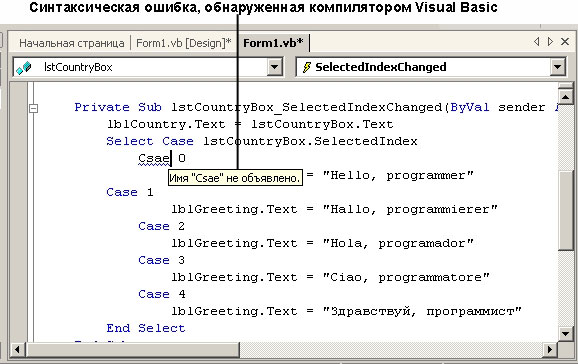Click the End Select line

tap(146, 328)
